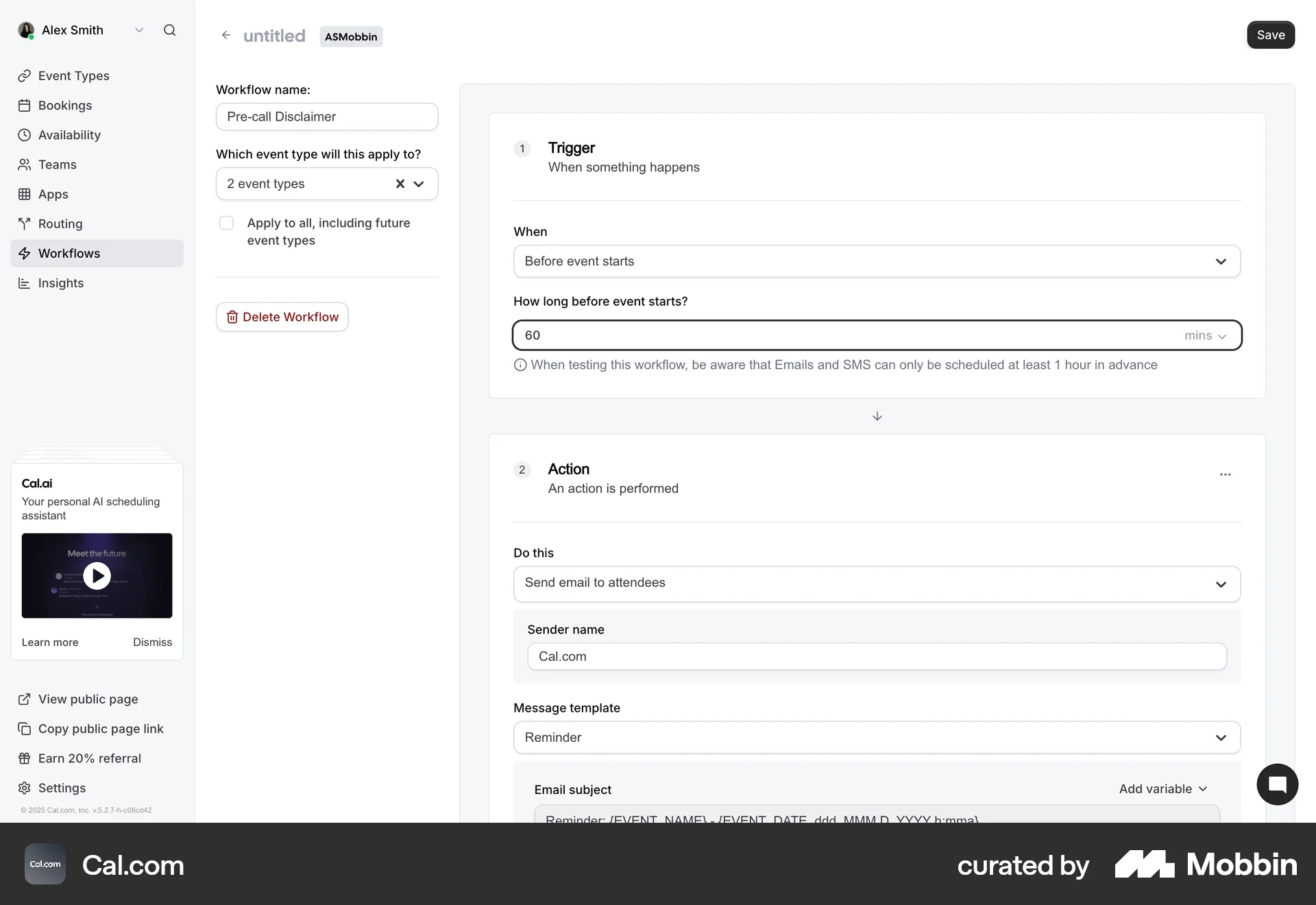Open the Event Types section
1316x905 pixels.
tap(73, 75)
